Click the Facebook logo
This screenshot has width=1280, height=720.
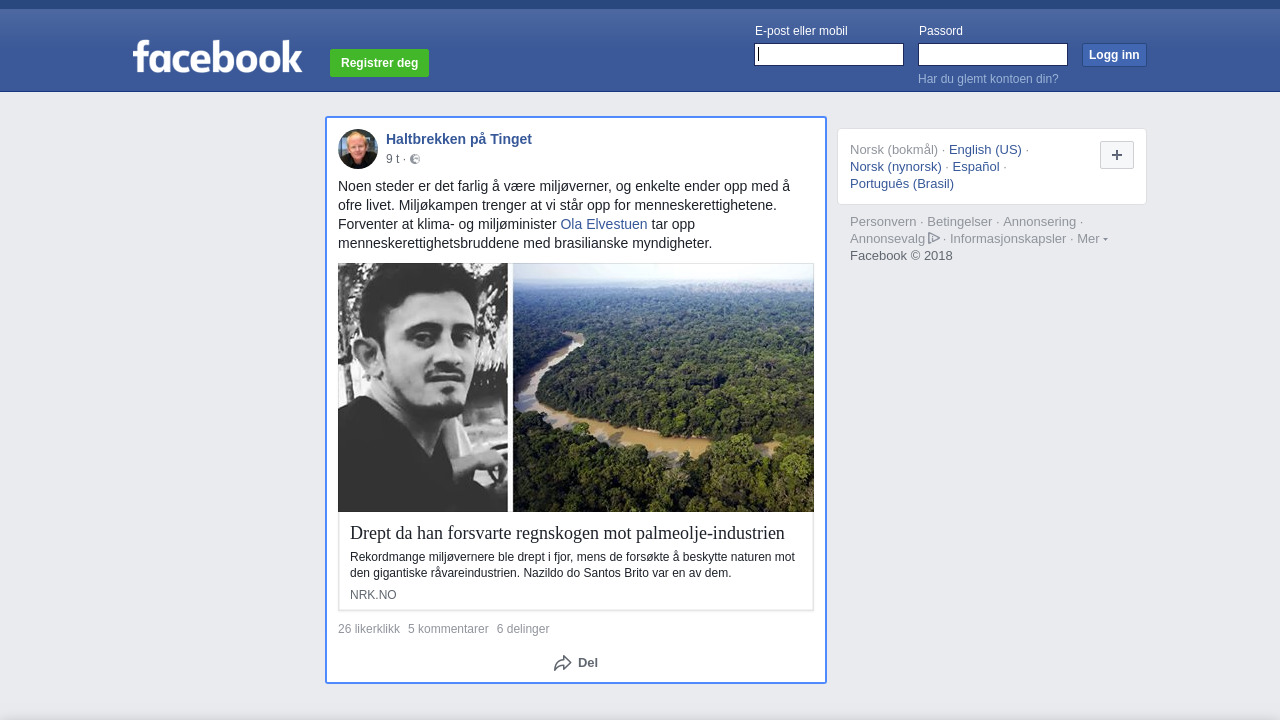coord(217,57)
